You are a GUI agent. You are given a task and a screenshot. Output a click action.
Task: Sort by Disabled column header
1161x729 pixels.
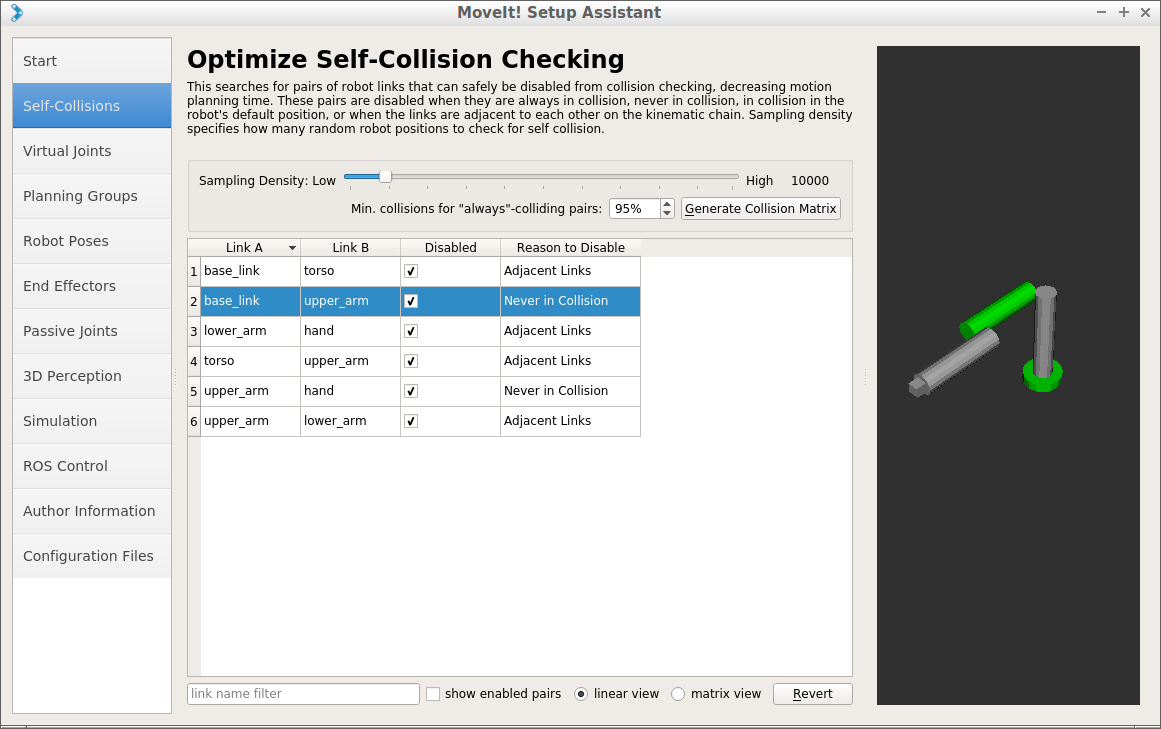[x=450, y=247]
